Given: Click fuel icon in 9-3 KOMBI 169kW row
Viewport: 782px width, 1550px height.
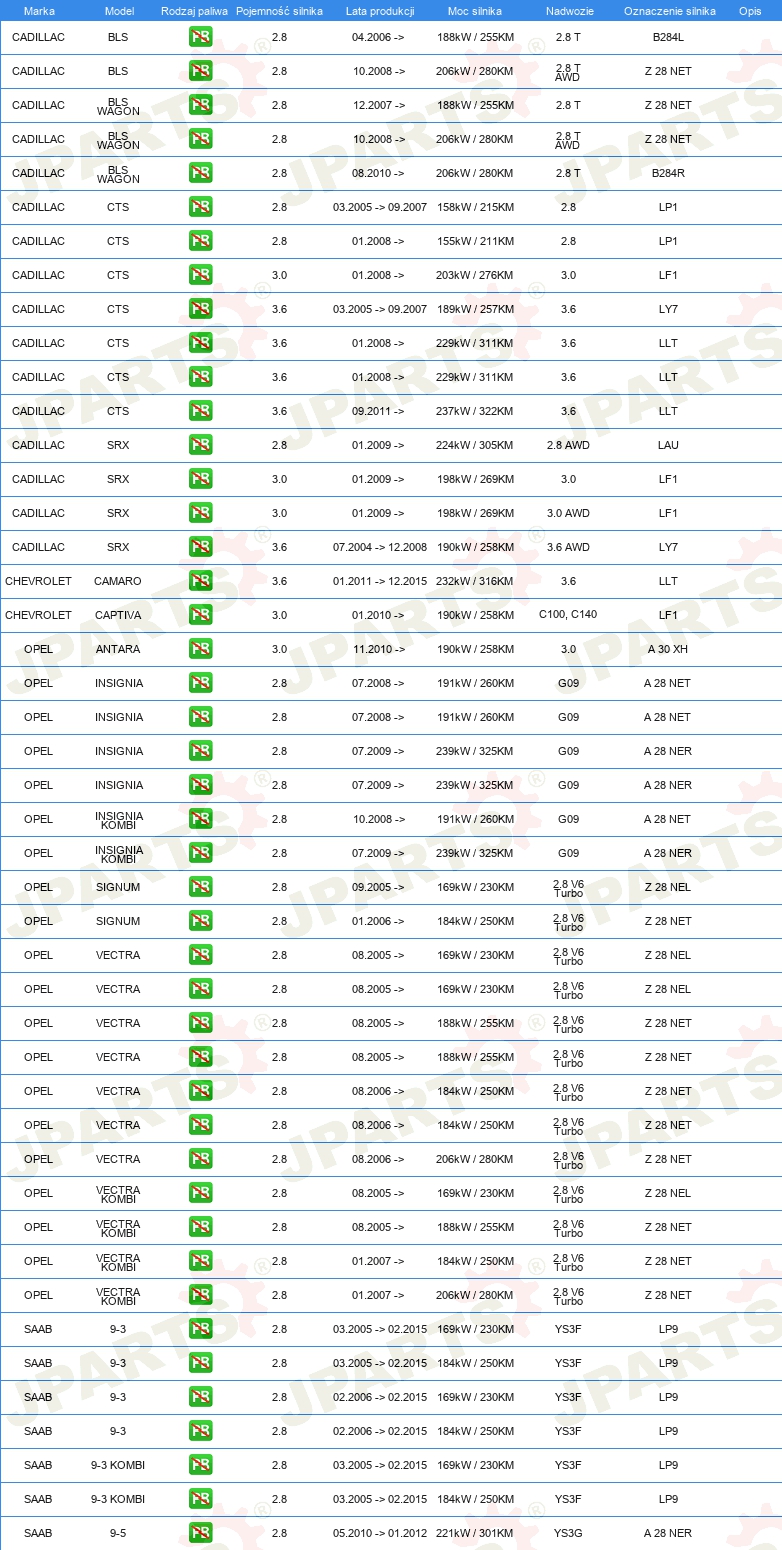Looking at the screenshot, I should tap(200, 1465).
